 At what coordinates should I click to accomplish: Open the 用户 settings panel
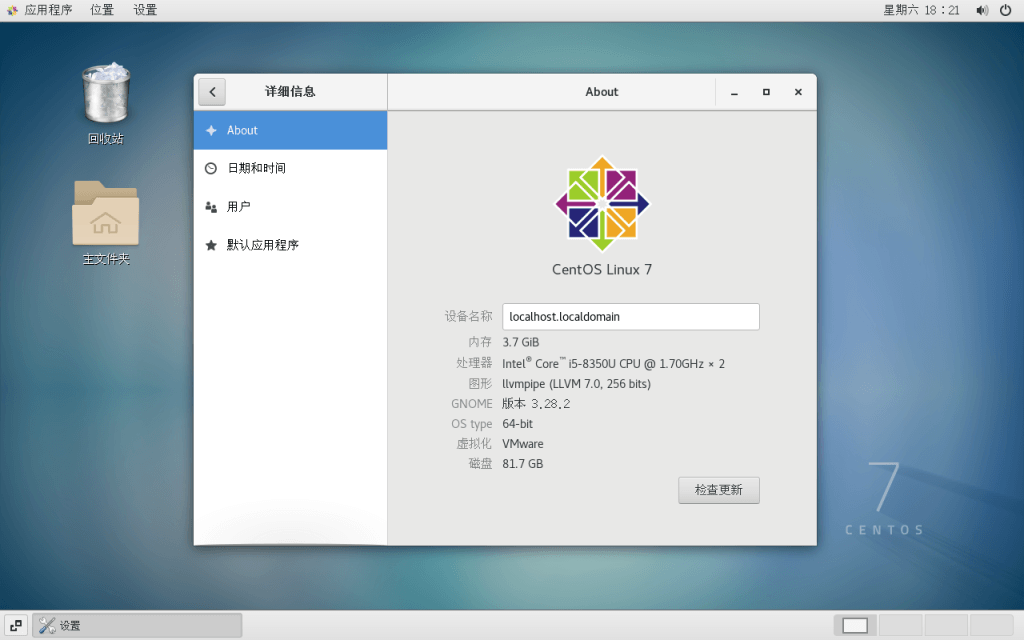[291, 207]
